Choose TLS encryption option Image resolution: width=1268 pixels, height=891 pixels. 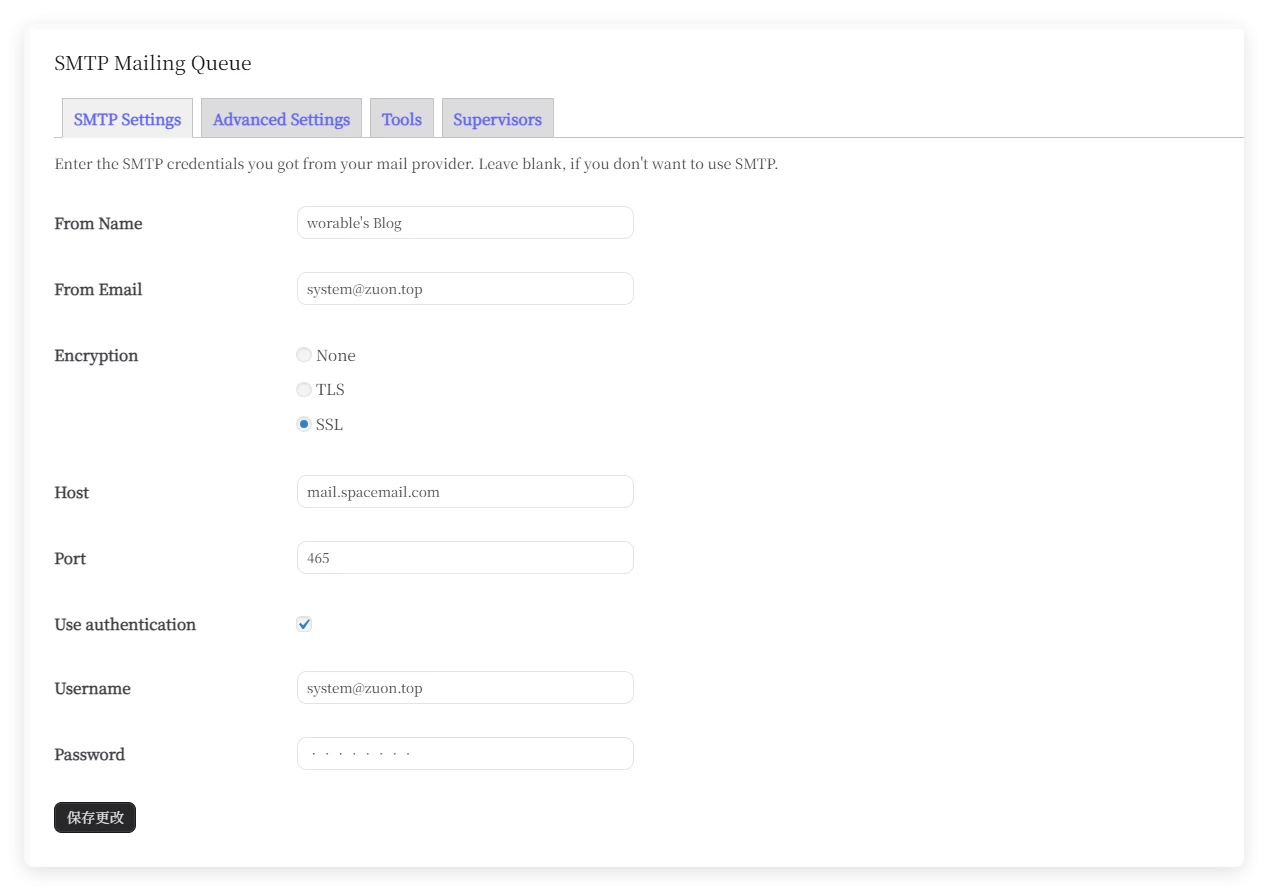click(x=304, y=389)
